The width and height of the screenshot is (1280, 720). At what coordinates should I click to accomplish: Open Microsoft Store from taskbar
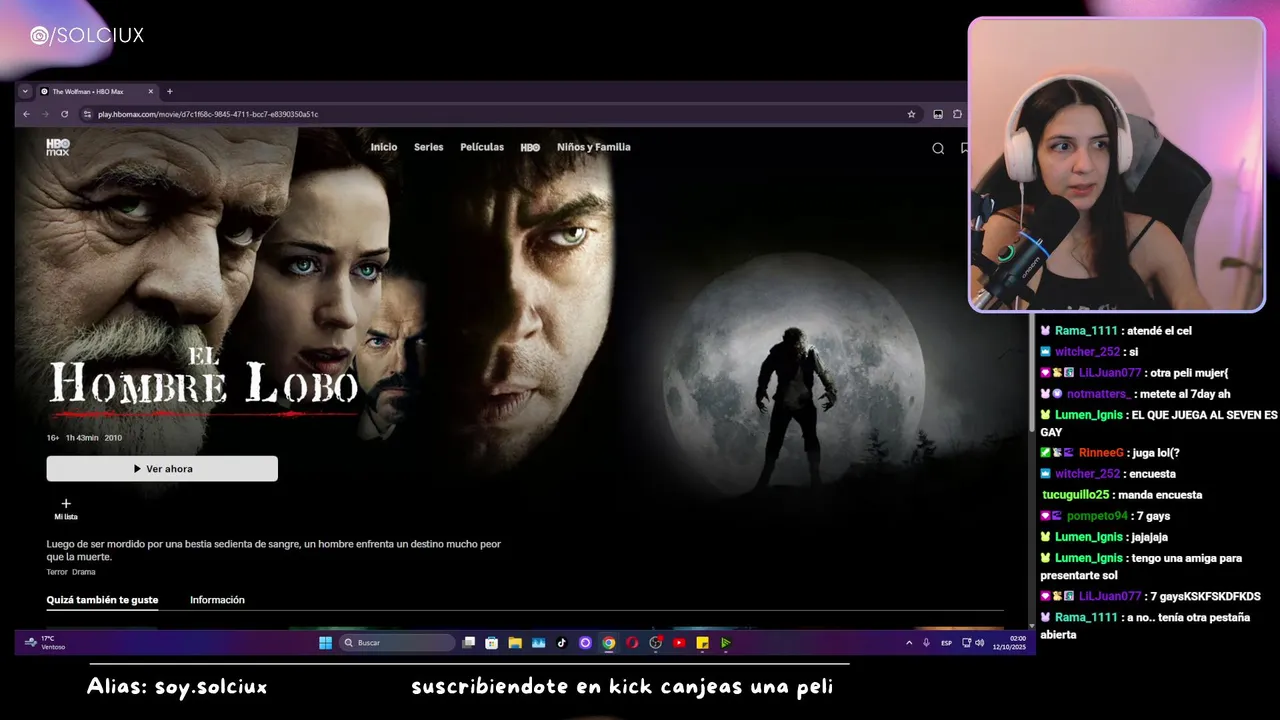tap(491, 643)
